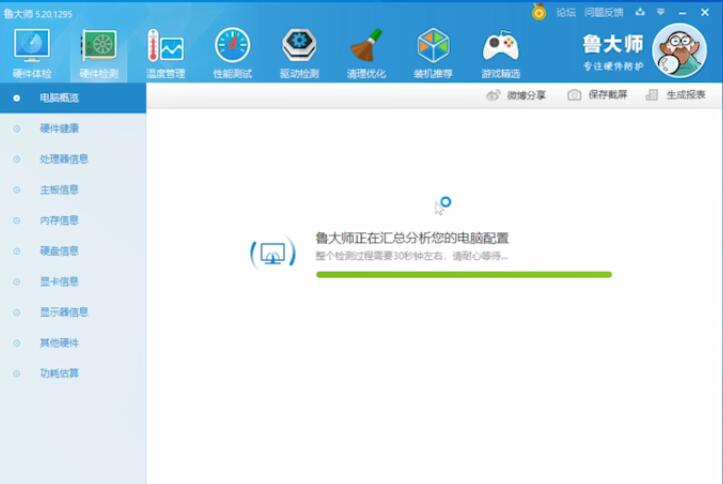The image size is (723, 484).
Task: Open the 温度管理 temperature management icon
Action: [166, 45]
